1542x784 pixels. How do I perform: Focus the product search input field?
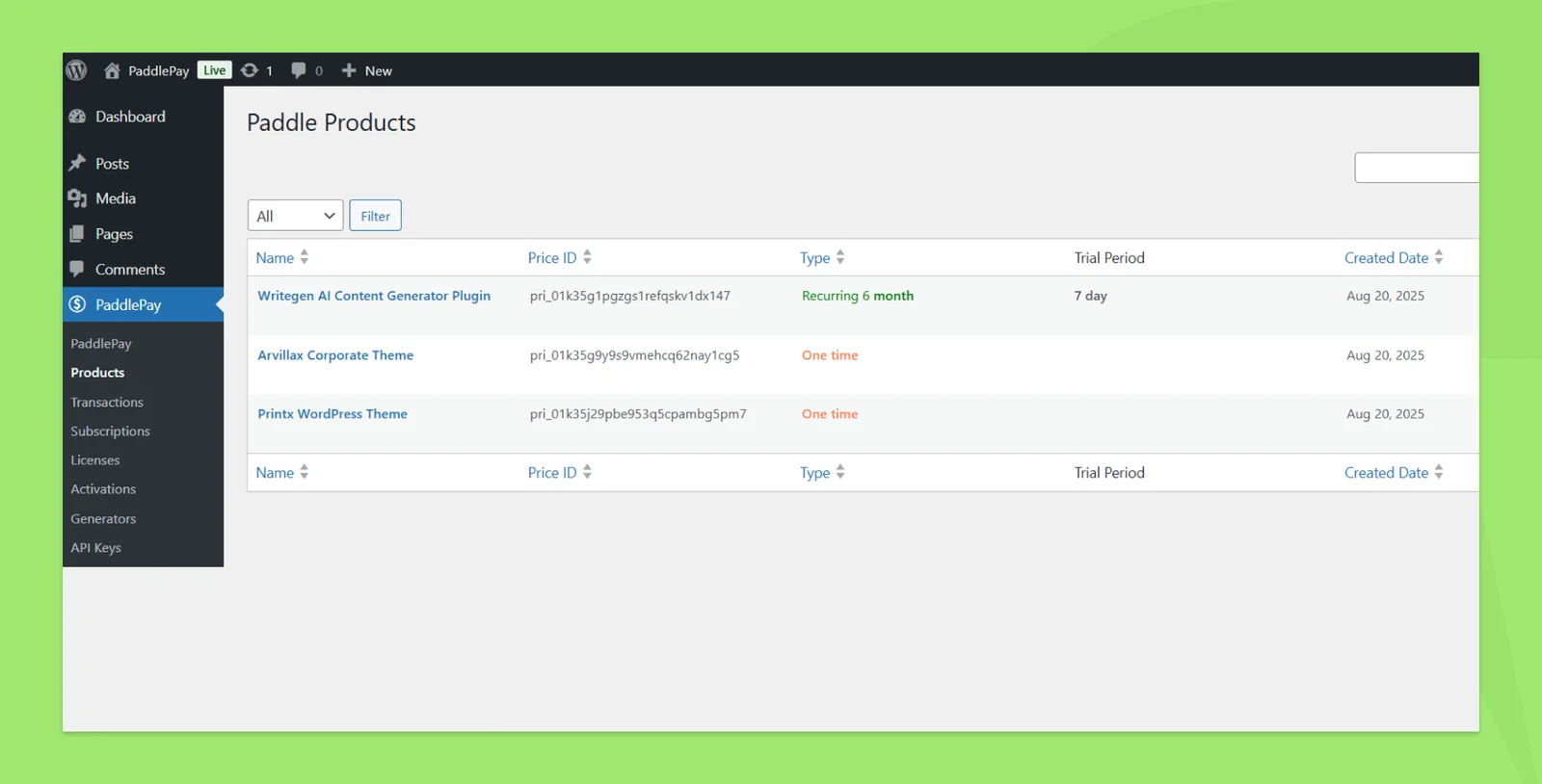click(x=1417, y=168)
